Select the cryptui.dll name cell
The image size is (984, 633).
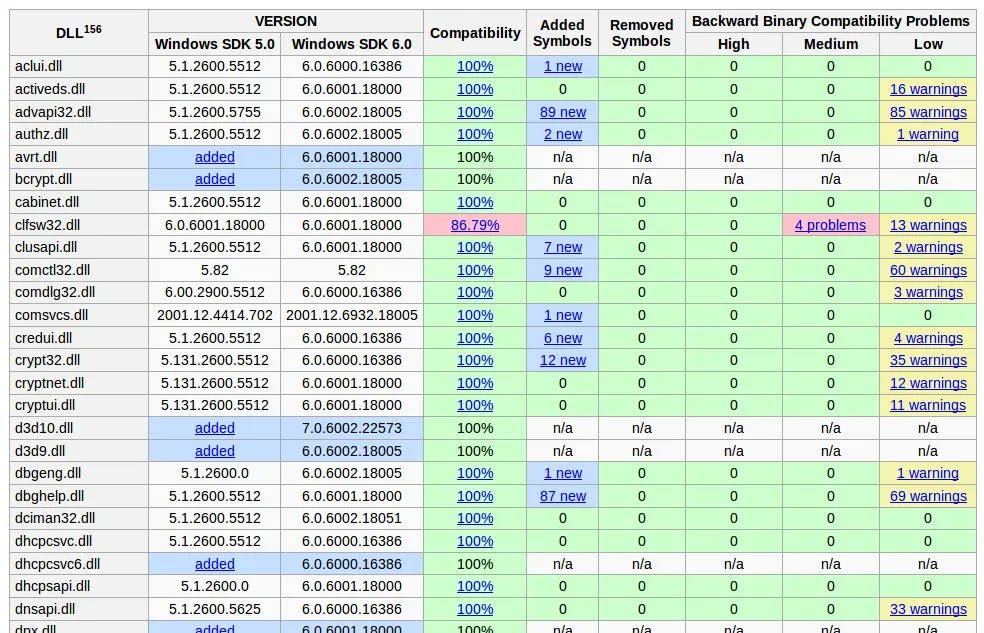[79, 405]
